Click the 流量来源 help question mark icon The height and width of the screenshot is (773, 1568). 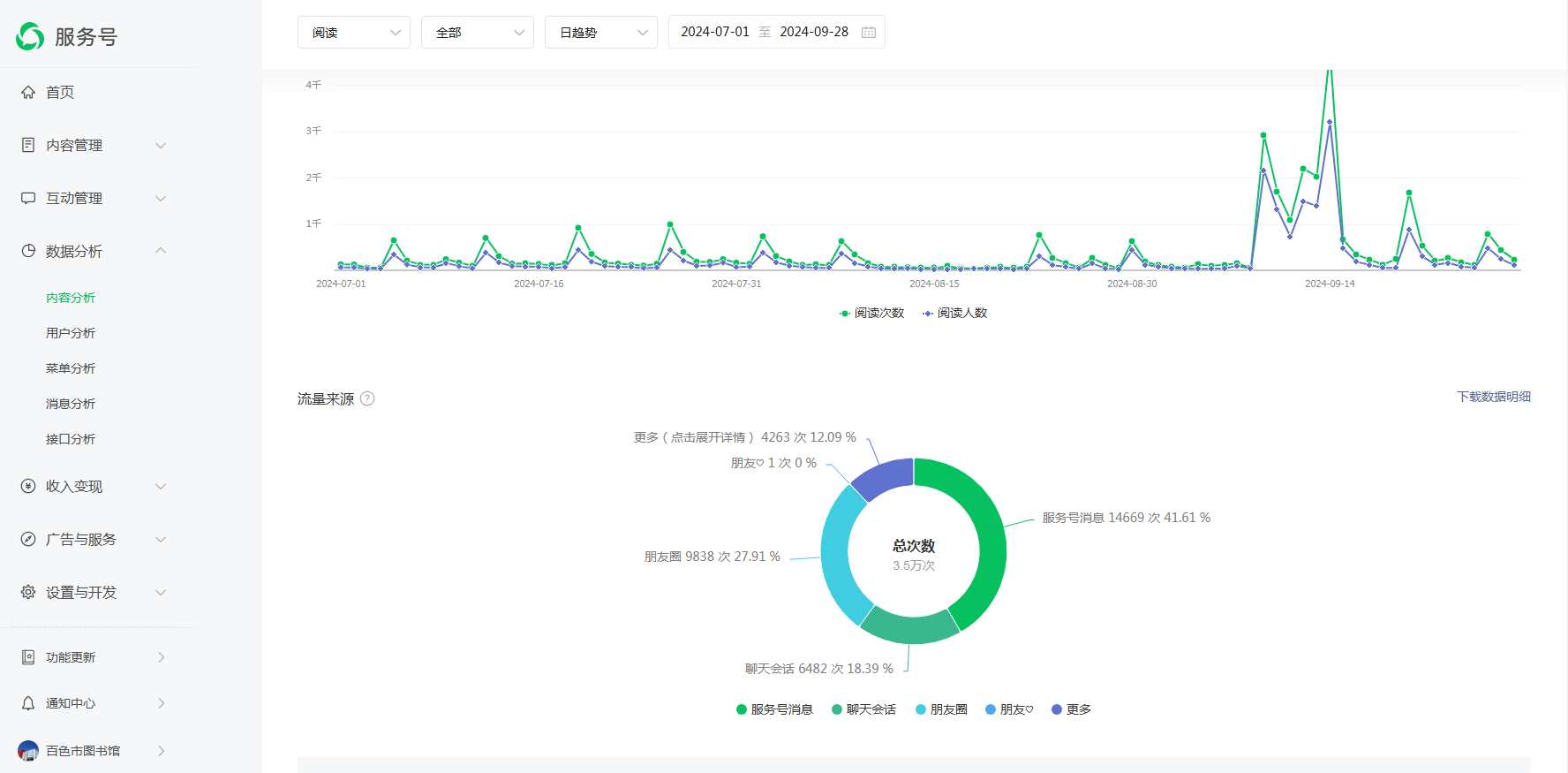367,398
